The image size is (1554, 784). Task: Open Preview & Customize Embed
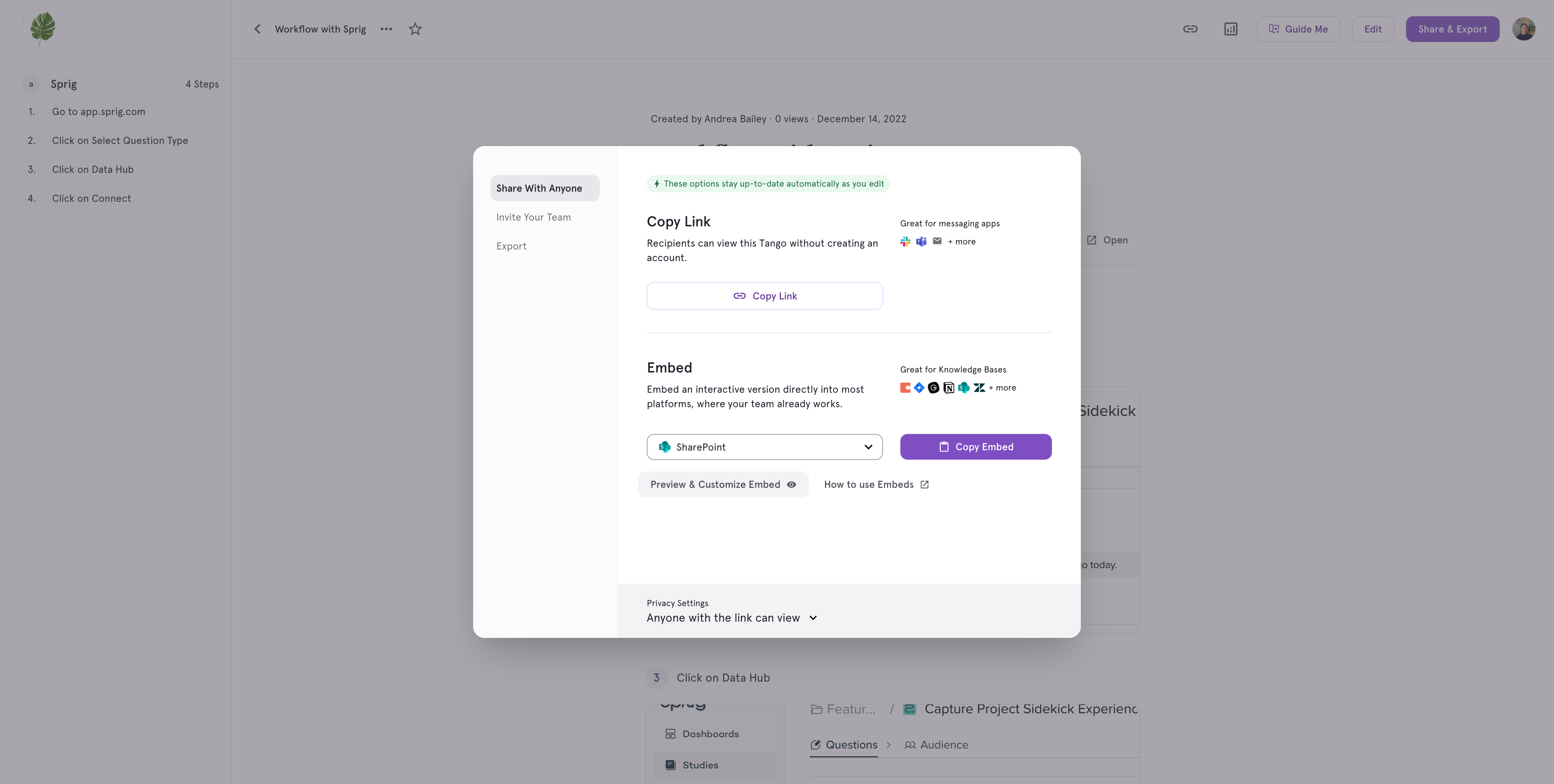(x=723, y=484)
